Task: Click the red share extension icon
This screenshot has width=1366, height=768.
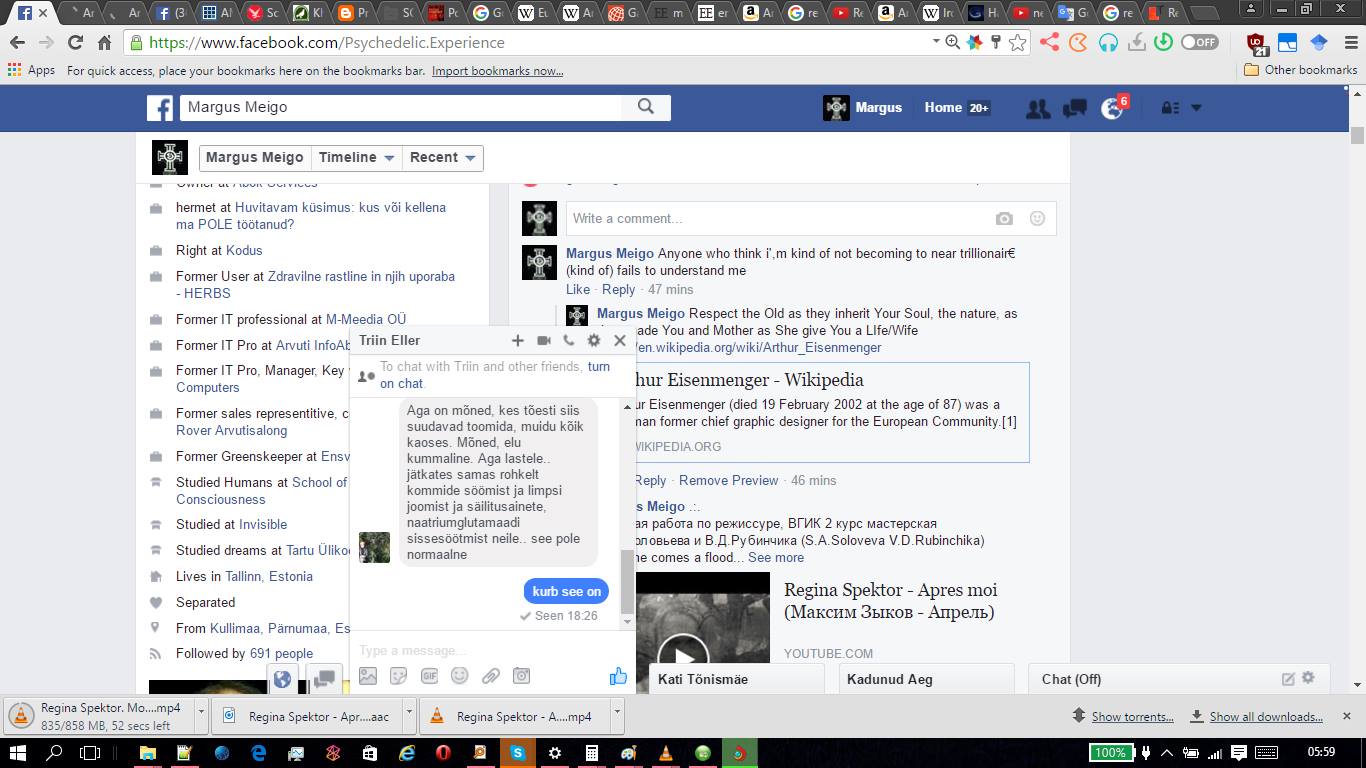Action: (x=1048, y=42)
